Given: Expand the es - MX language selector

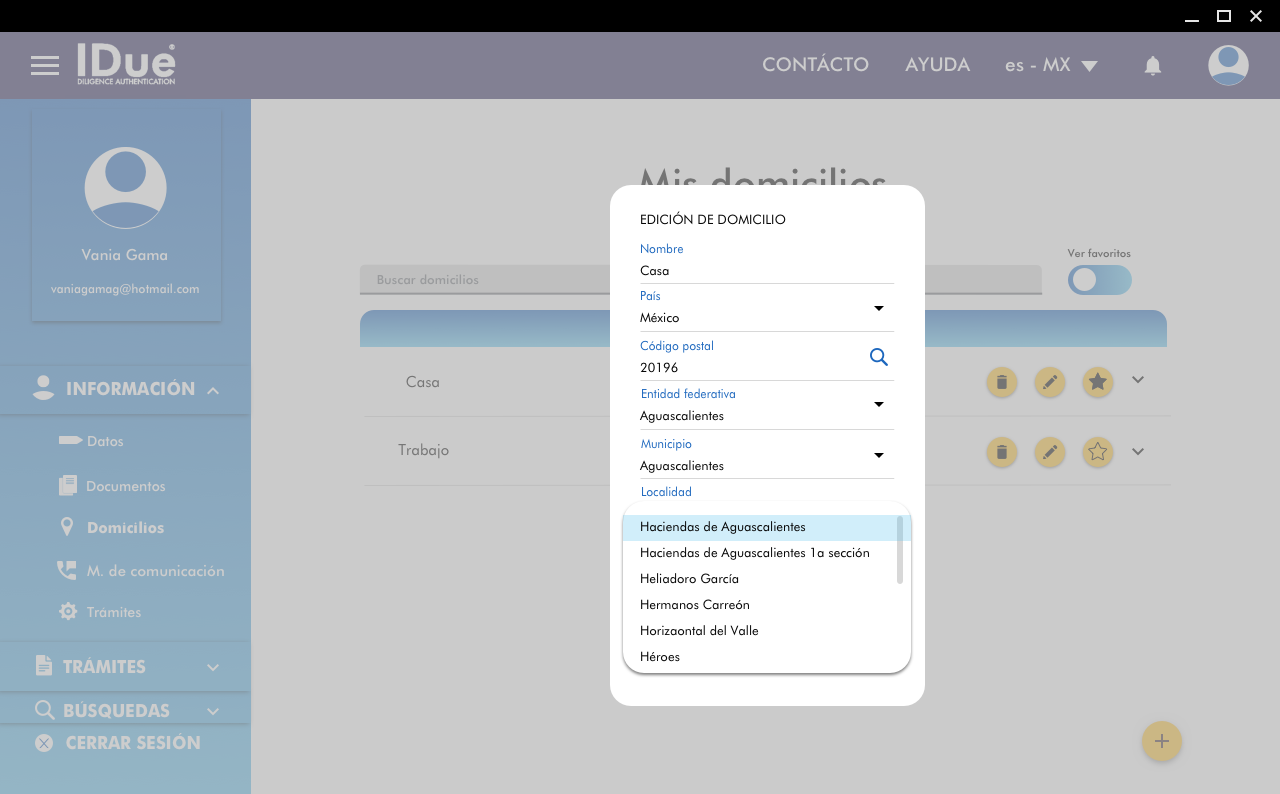Looking at the screenshot, I should coord(1051,66).
